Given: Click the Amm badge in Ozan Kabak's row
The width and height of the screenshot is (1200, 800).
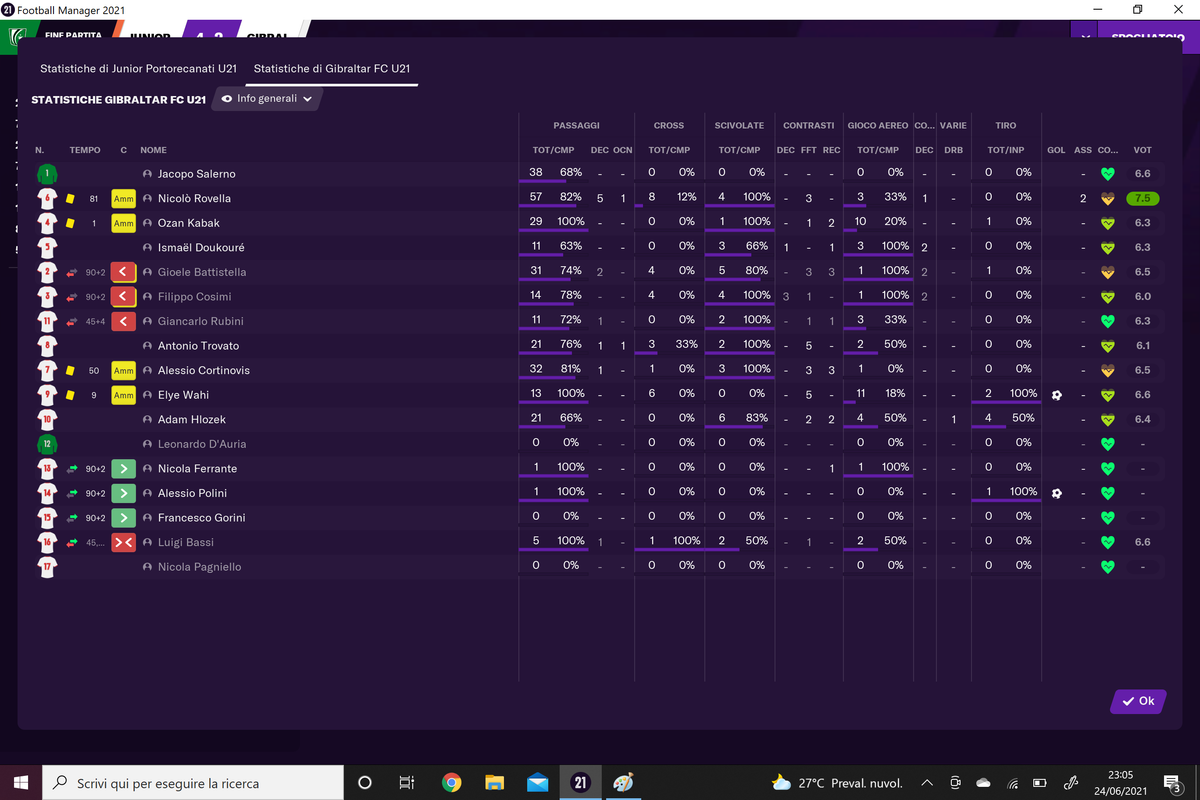Looking at the screenshot, I should (123, 223).
